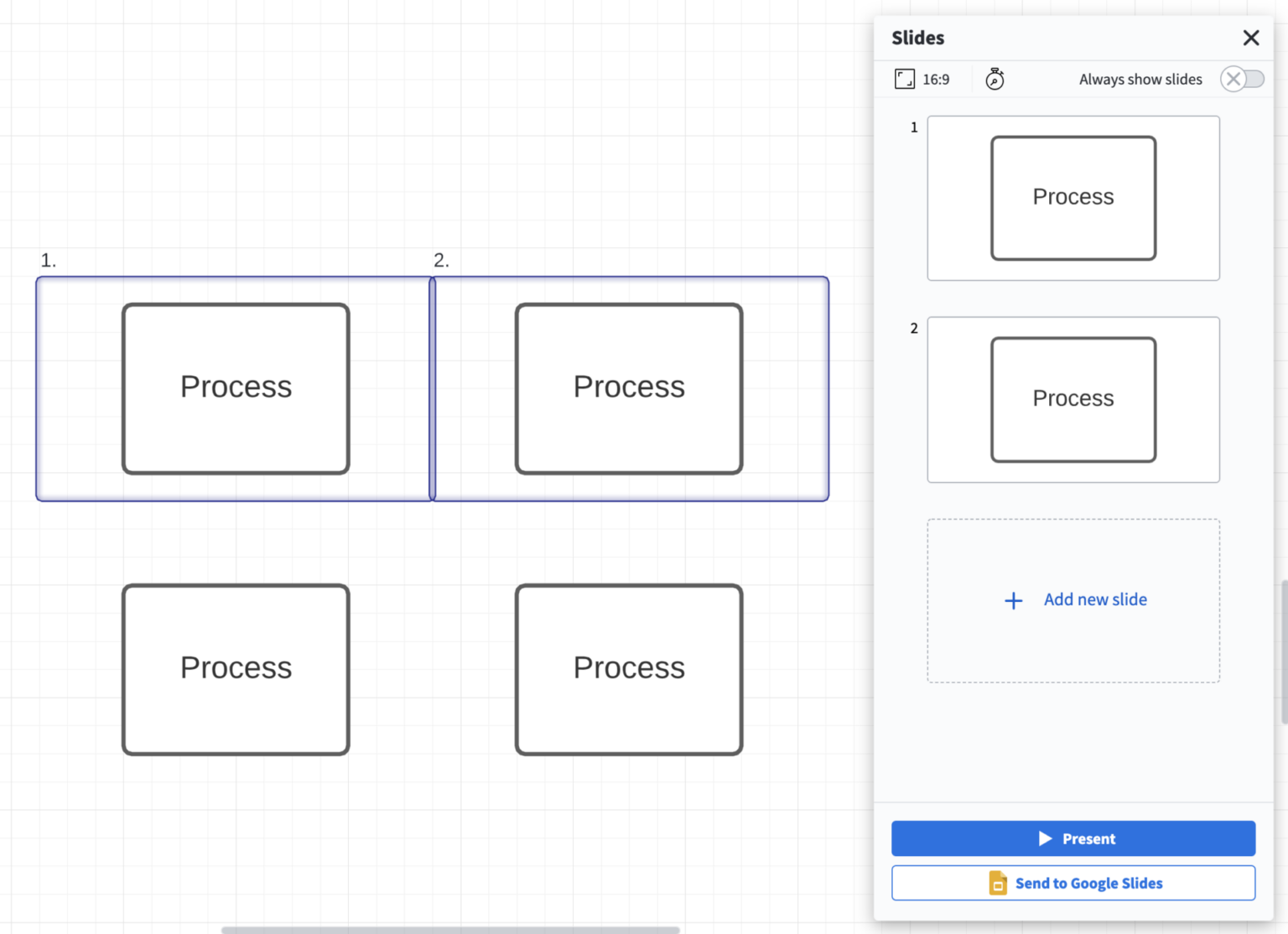
Task: Click Send to Google Slides
Action: [x=1073, y=883]
